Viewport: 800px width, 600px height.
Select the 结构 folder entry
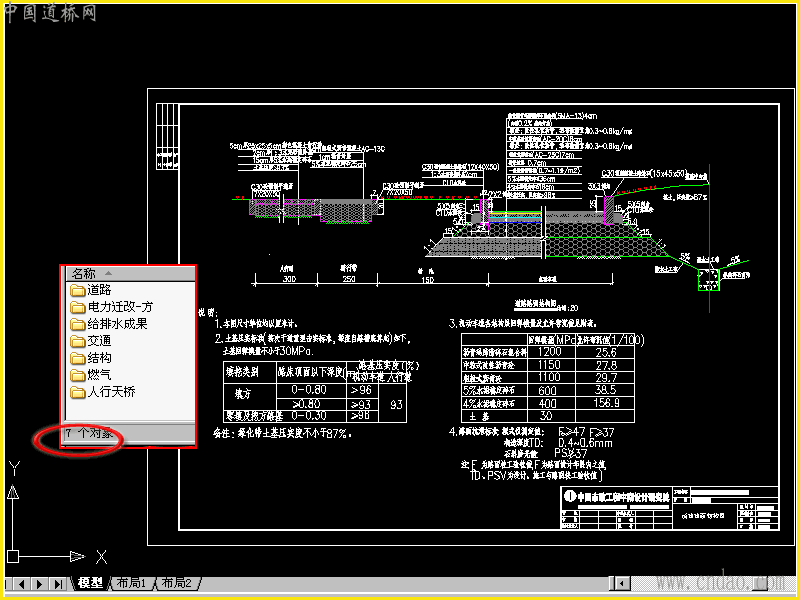(x=91, y=358)
